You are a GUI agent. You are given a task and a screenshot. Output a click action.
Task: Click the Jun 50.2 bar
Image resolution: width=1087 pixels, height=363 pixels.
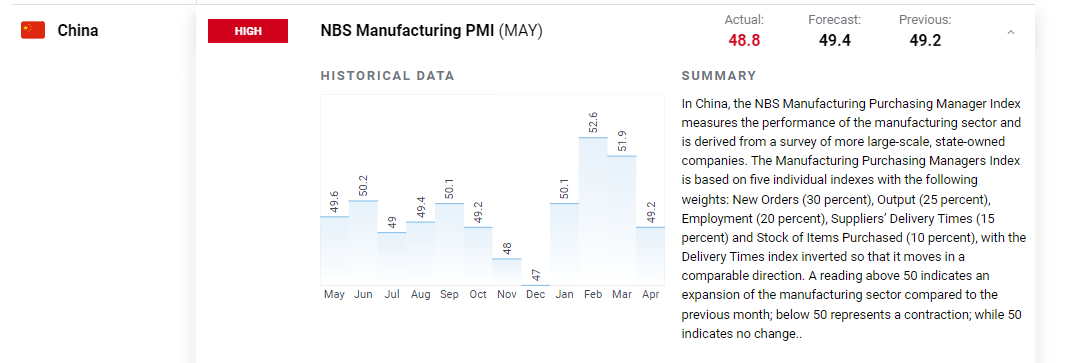click(x=363, y=242)
